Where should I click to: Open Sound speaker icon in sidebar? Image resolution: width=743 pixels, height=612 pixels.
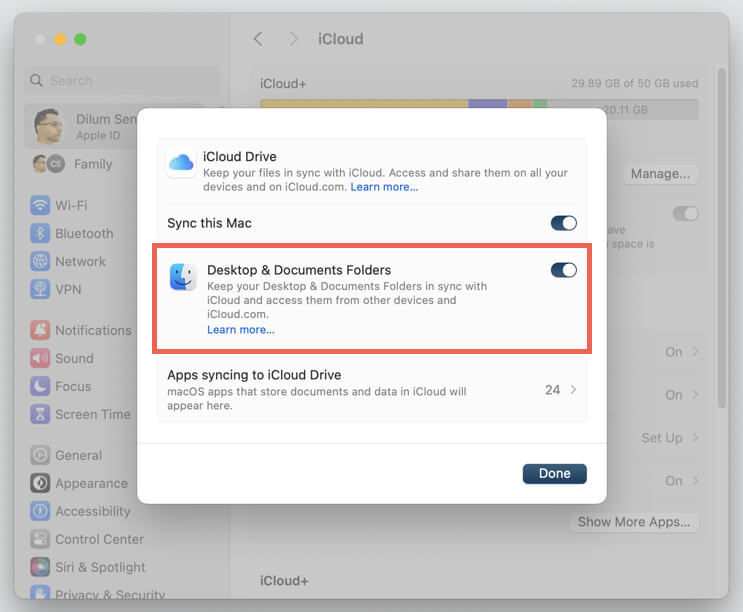tap(40, 358)
